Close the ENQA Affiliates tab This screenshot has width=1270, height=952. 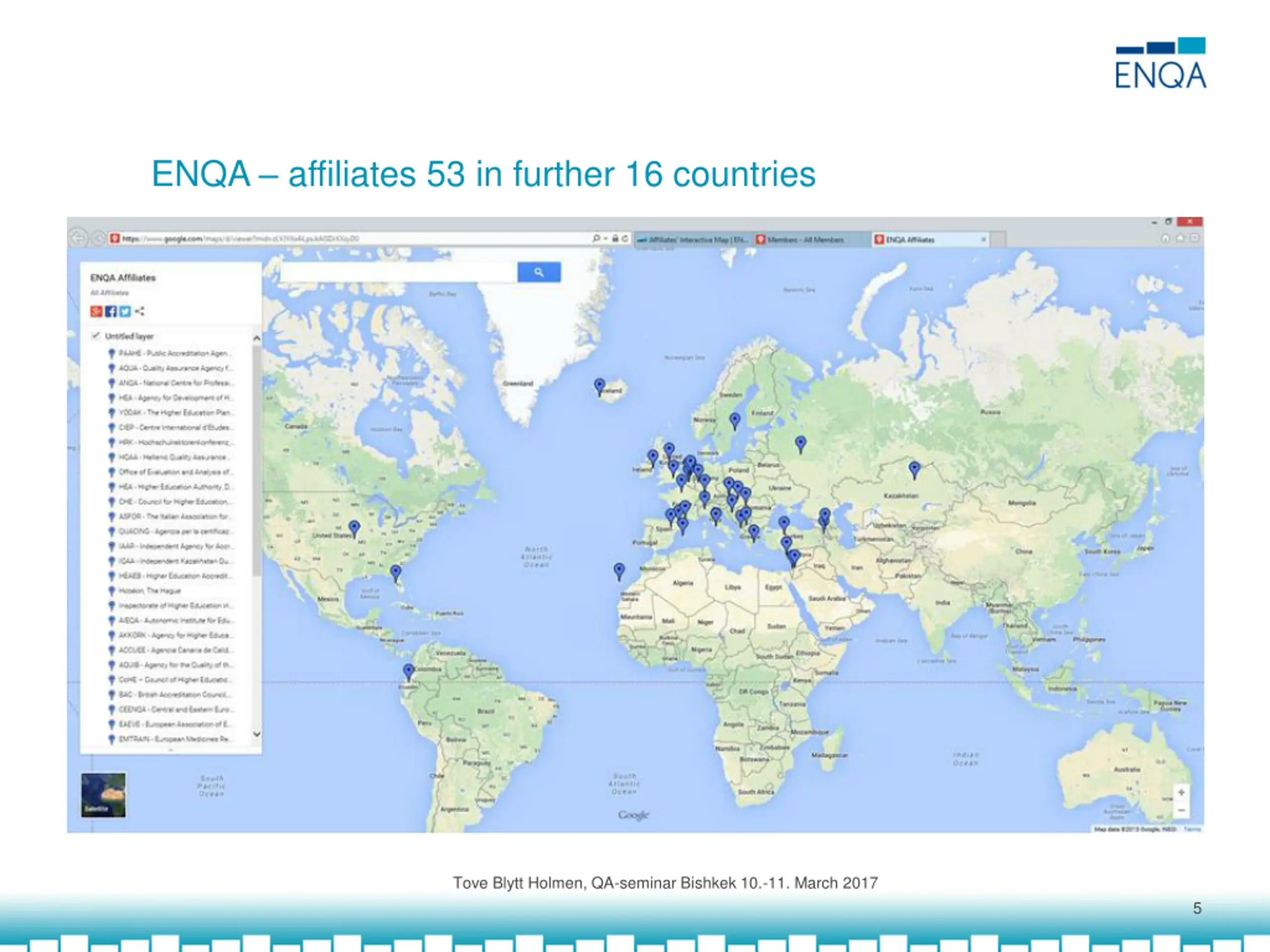[x=983, y=239]
